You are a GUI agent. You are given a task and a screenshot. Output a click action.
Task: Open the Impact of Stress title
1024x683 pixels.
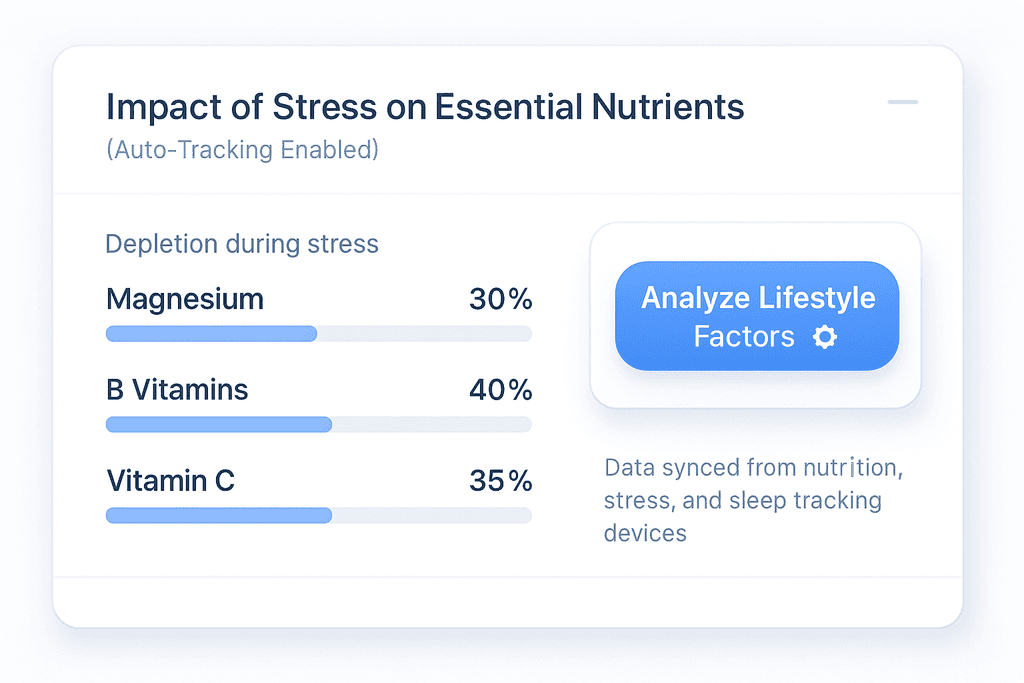424,106
